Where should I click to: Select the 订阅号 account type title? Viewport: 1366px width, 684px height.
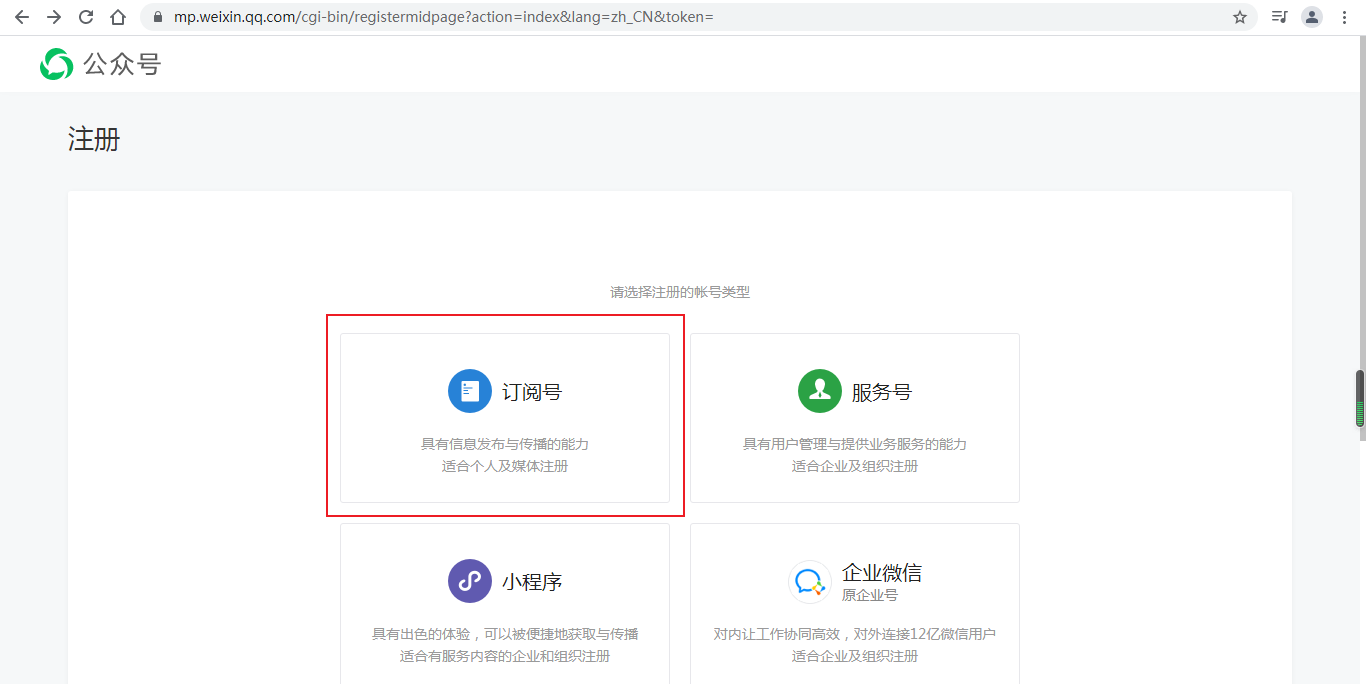point(532,392)
